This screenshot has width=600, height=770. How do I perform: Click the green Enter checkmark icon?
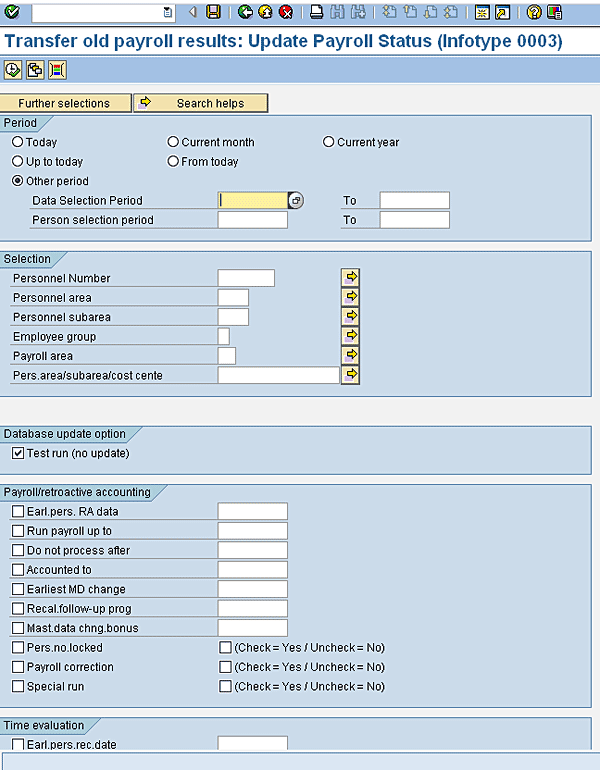[x=13, y=12]
